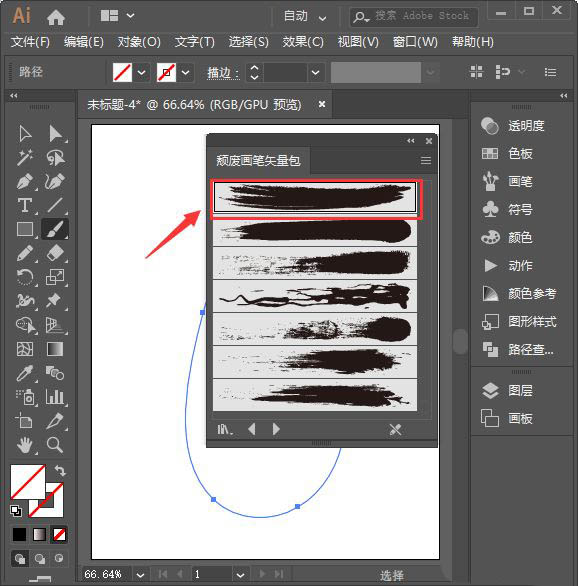Select the Shape Builder tool
578x586 pixels.
click(x=25, y=325)
